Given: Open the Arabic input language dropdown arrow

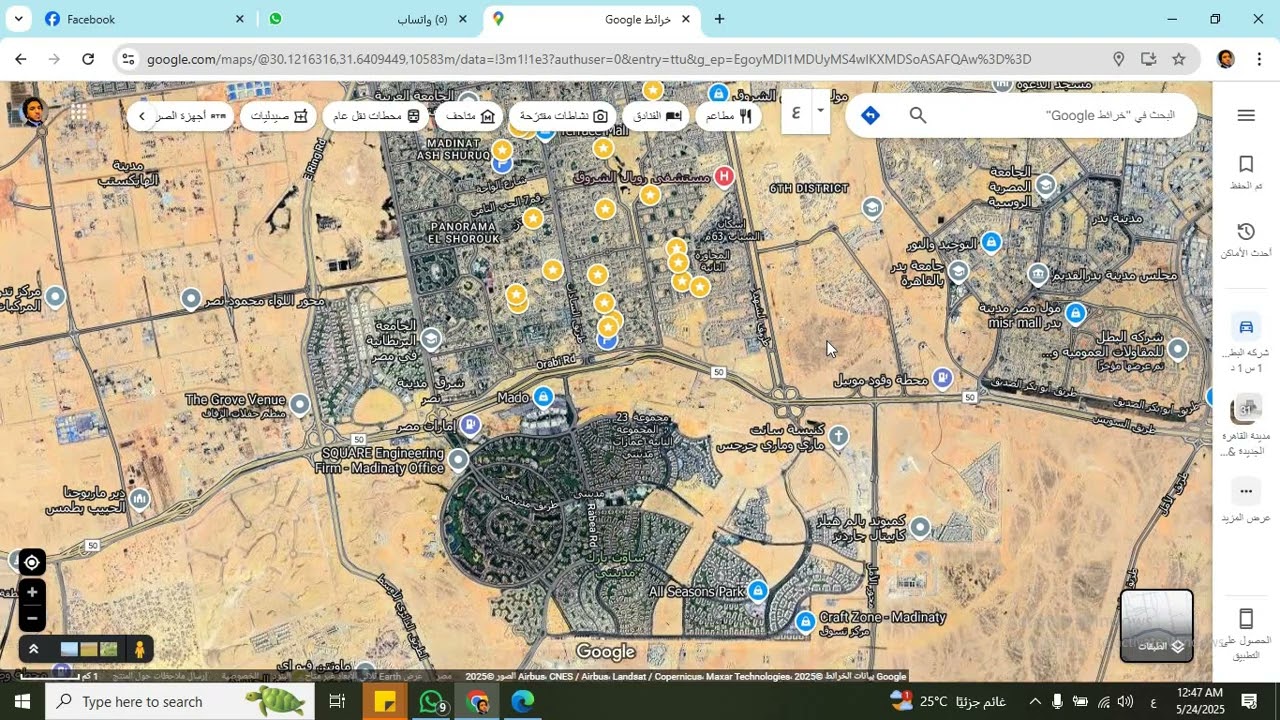Looking at the screenshot, I should pyautogui.click(x=820, y=110).
